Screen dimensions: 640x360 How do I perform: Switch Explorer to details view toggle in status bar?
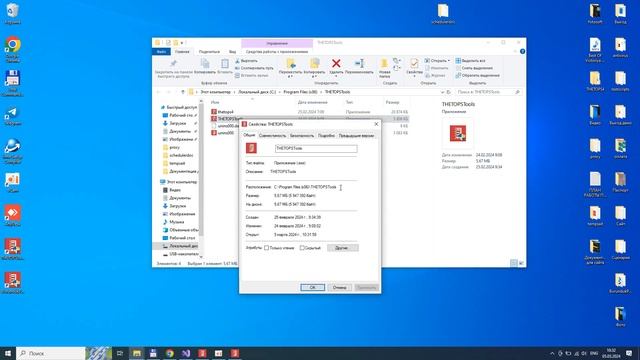pos(513,263)
